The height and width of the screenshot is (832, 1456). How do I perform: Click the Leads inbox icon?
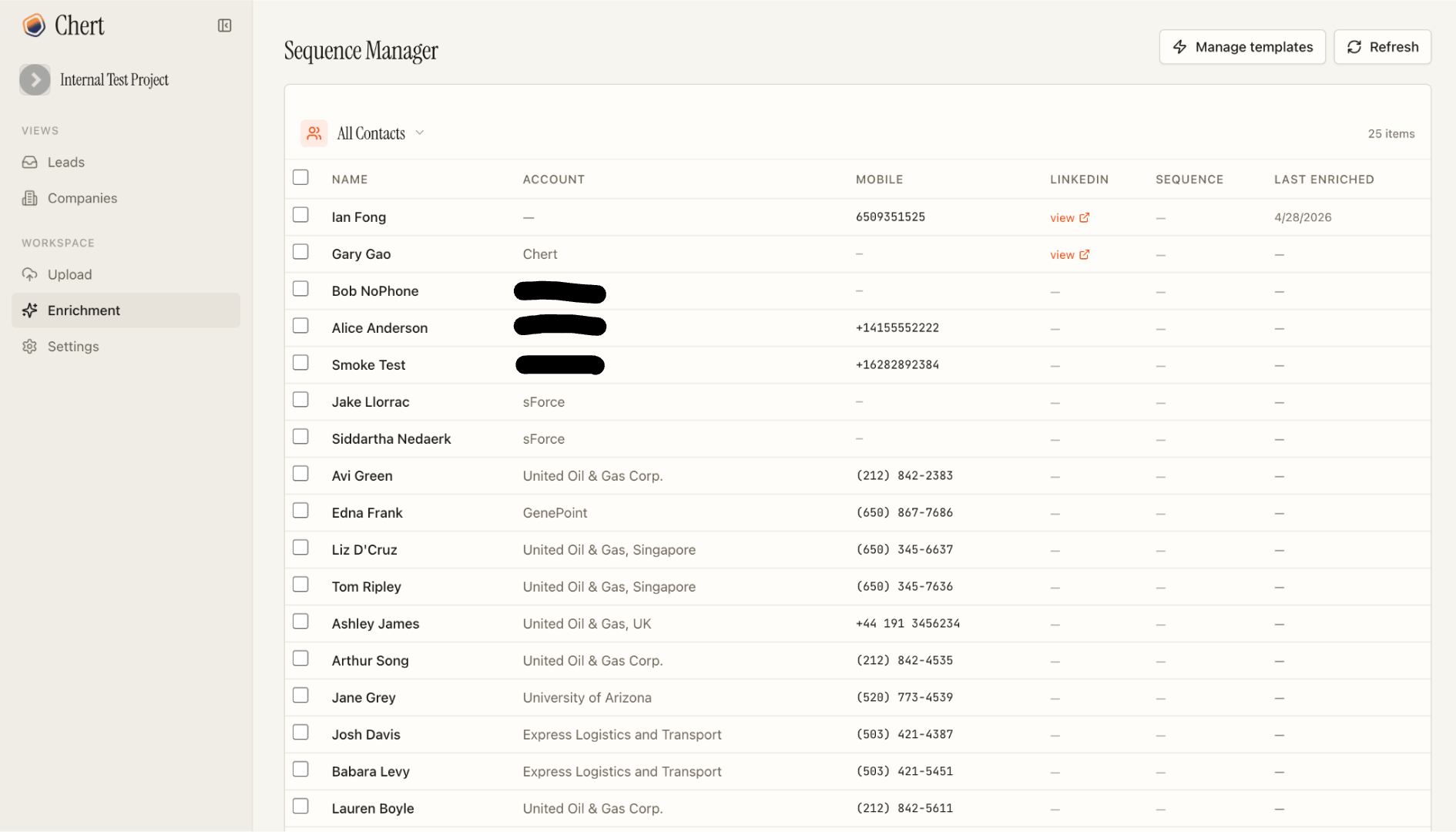point(30,162)
